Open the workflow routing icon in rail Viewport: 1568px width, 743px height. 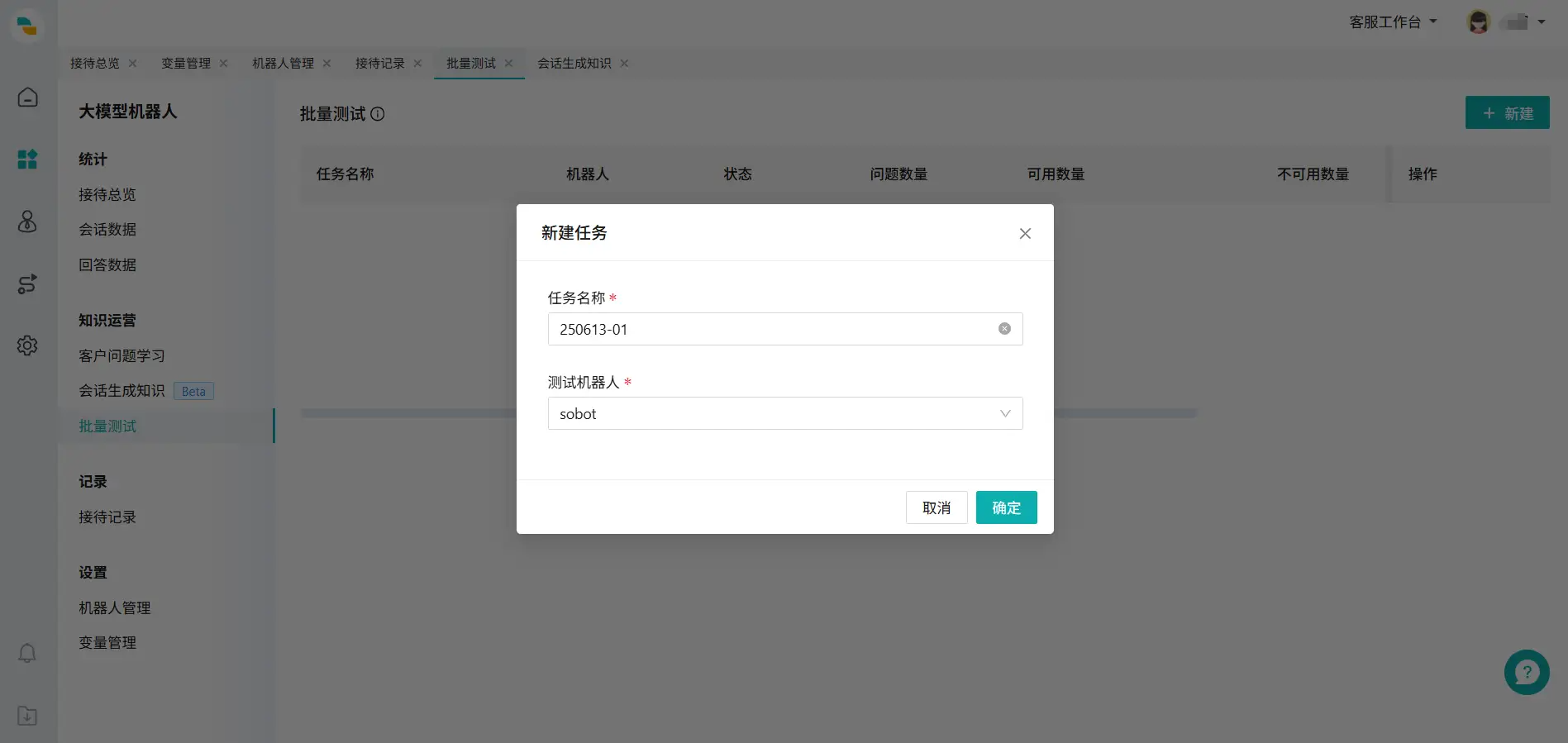point(27,284)
